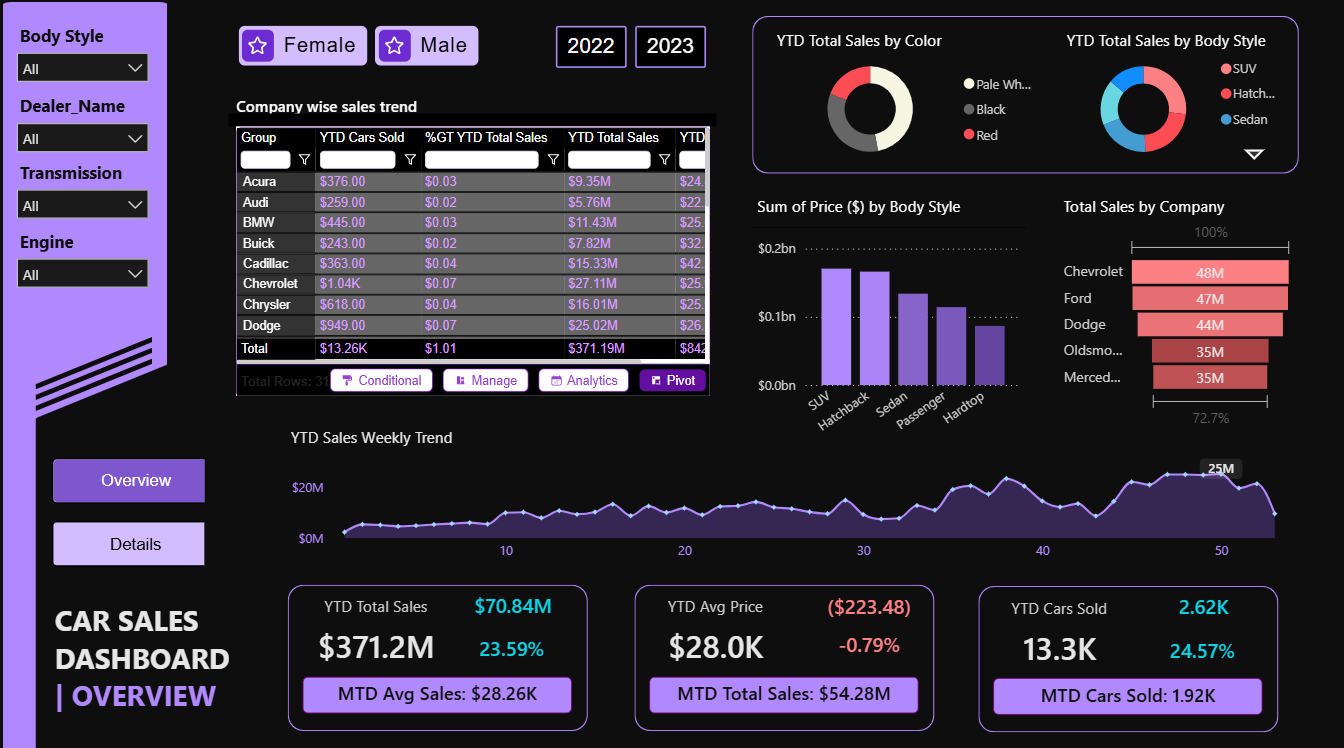Click the star icon on Female button
The height and width of the screenshot is (748, 1344).
[x=258, y=45]
